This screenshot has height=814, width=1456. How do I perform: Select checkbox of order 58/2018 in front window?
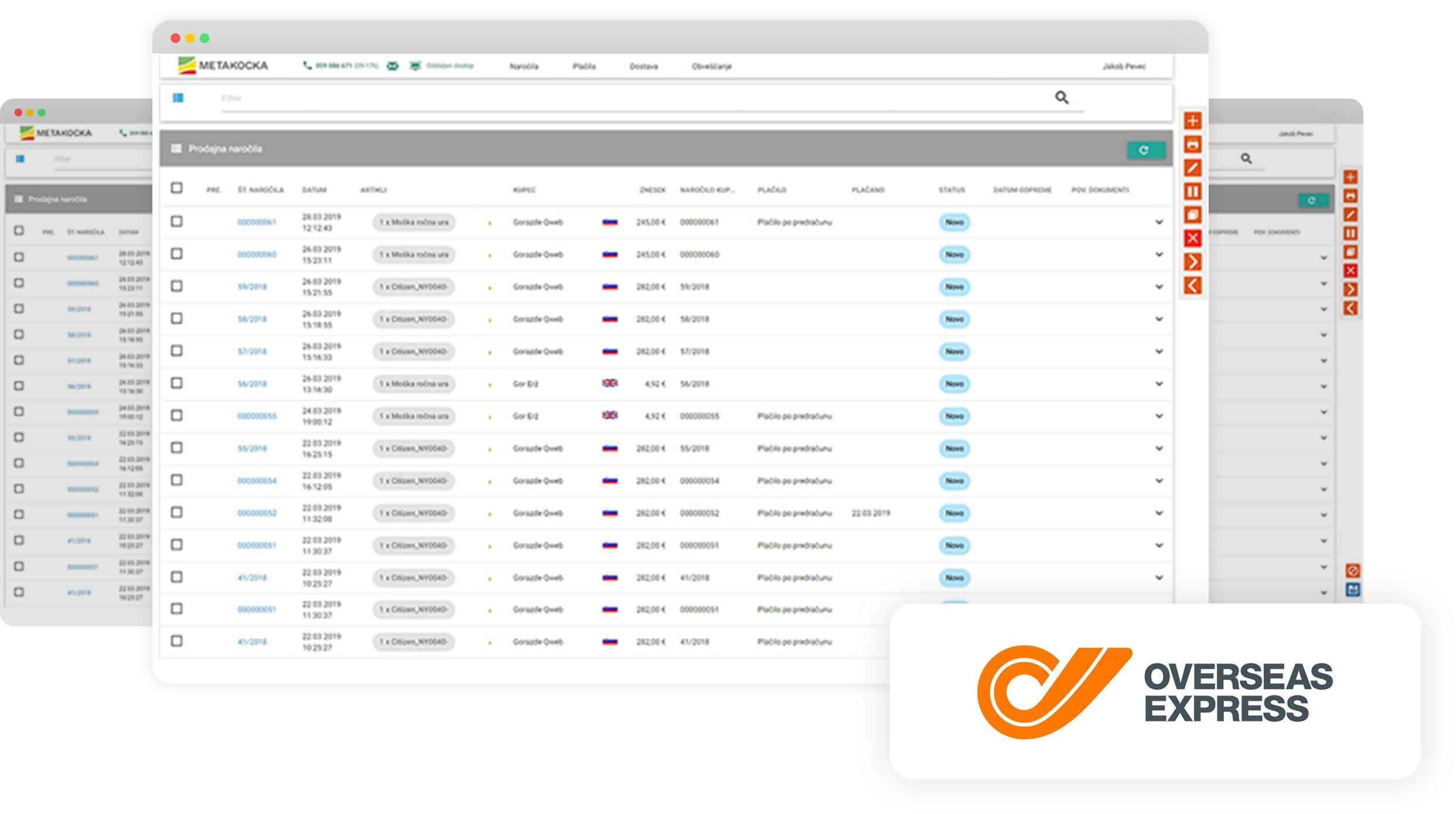[176, 318]
